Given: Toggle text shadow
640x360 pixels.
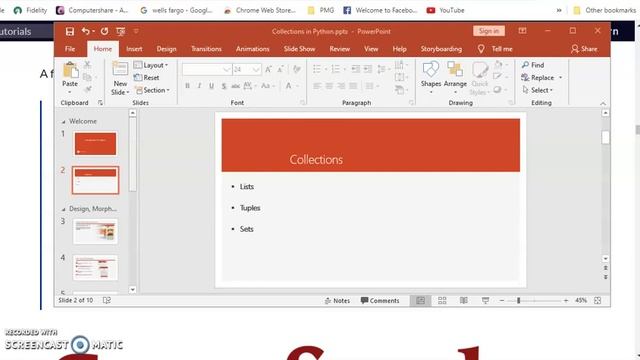Looking at the screenshot, I should pyautogui.click(x=224, y=86).
